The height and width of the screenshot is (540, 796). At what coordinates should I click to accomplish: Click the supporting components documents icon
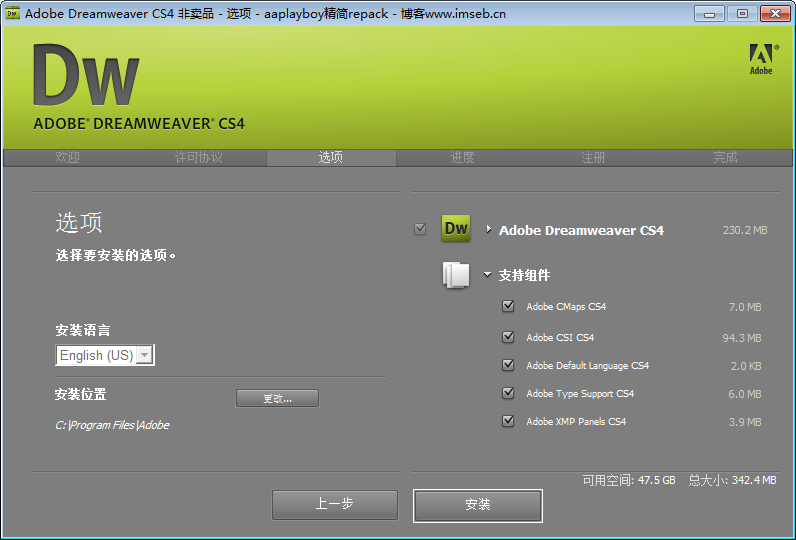pos(456,275)
